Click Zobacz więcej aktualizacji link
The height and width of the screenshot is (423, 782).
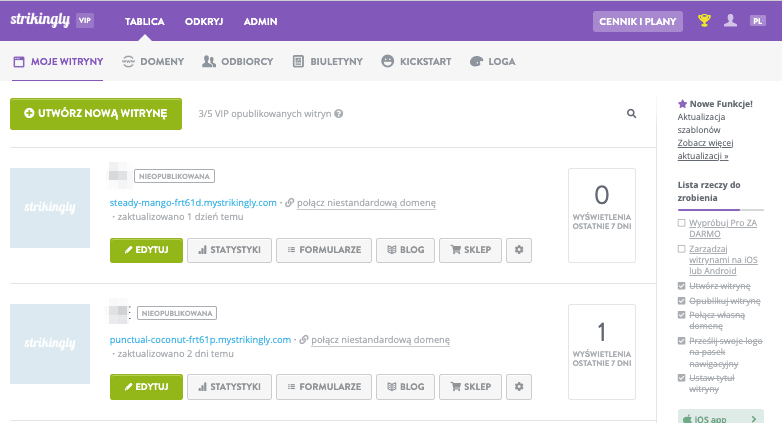coord(705,149)
